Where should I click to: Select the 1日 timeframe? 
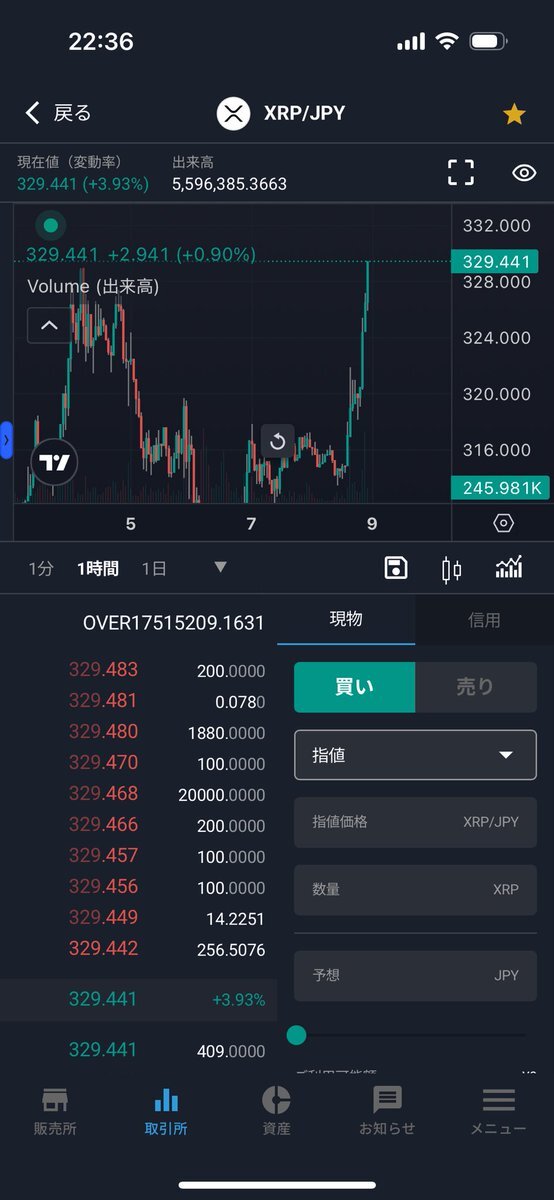point(153,569)
